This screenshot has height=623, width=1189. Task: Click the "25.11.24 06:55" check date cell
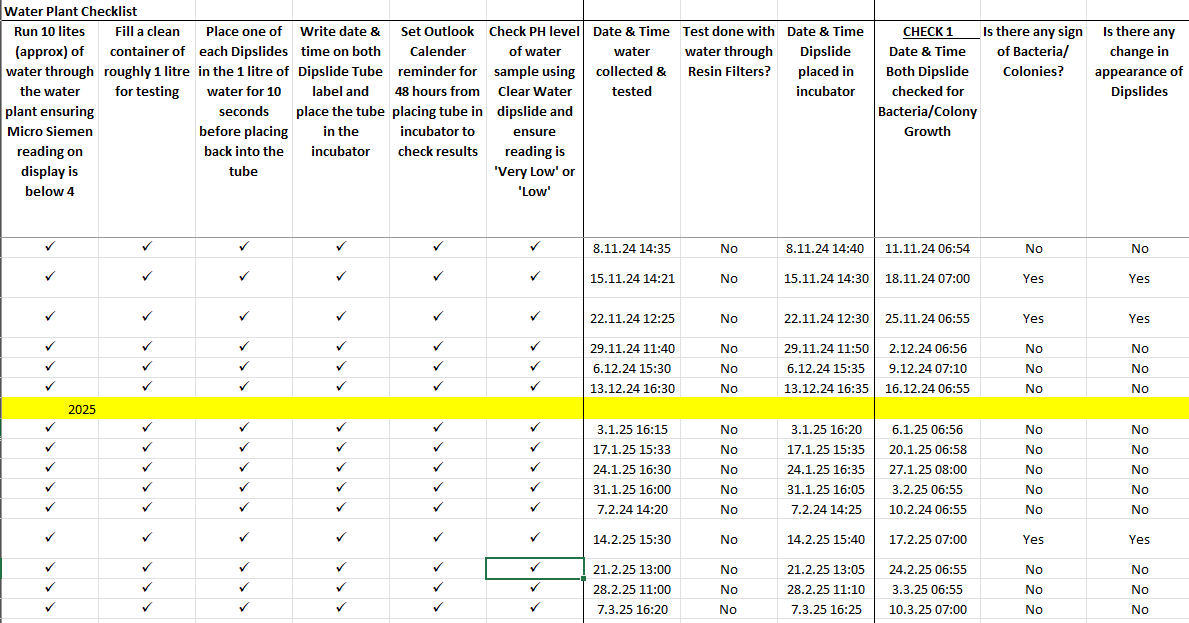click(927, 319)
